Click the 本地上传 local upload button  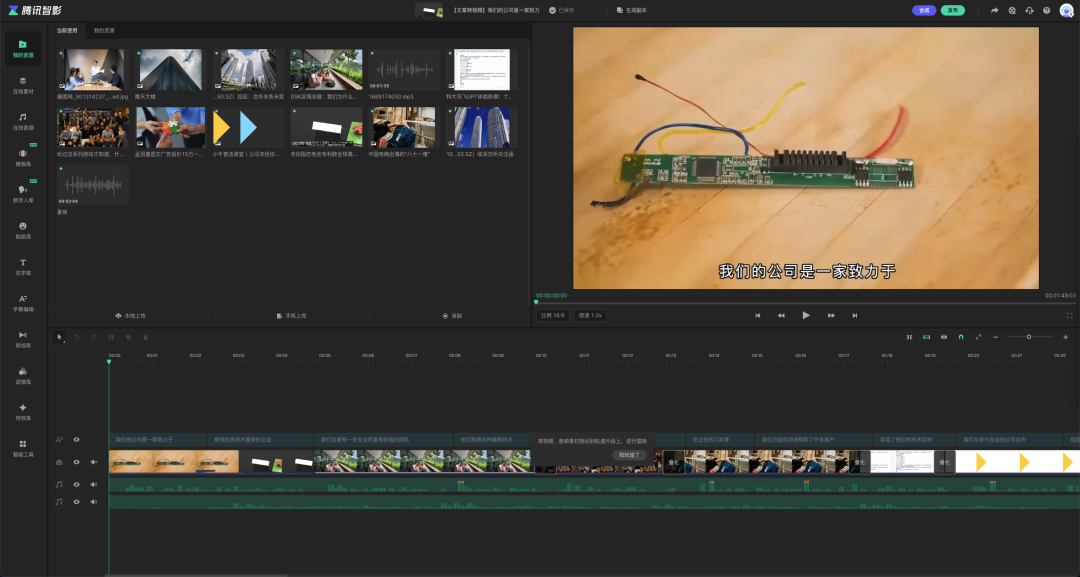131,315
